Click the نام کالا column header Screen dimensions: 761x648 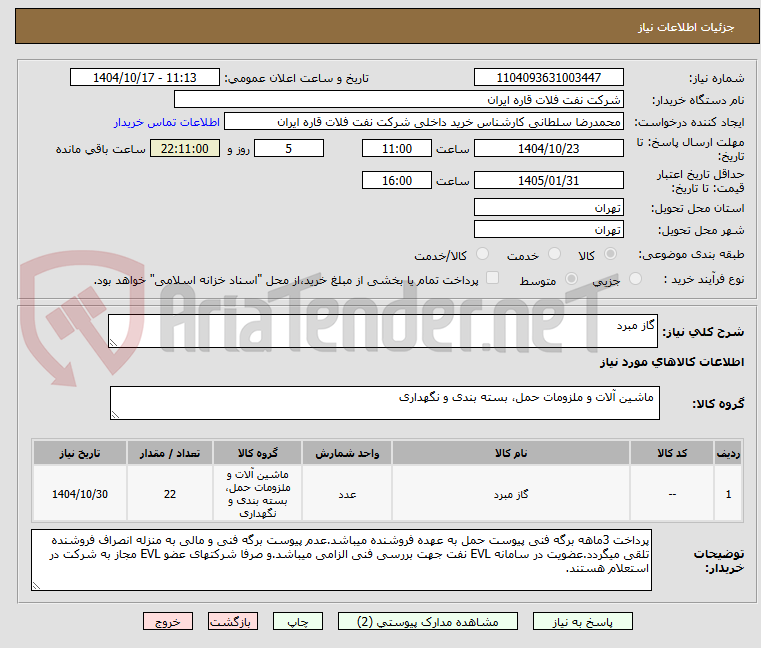(x=511, y=453)
